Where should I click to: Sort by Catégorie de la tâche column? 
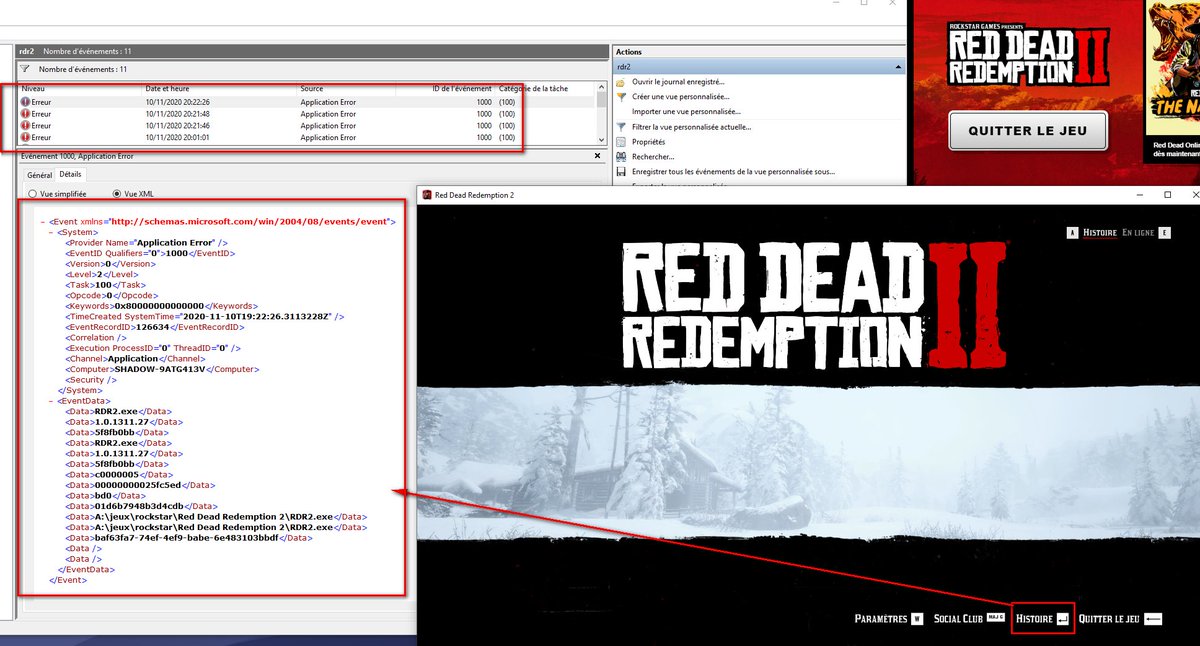[546, 89]
